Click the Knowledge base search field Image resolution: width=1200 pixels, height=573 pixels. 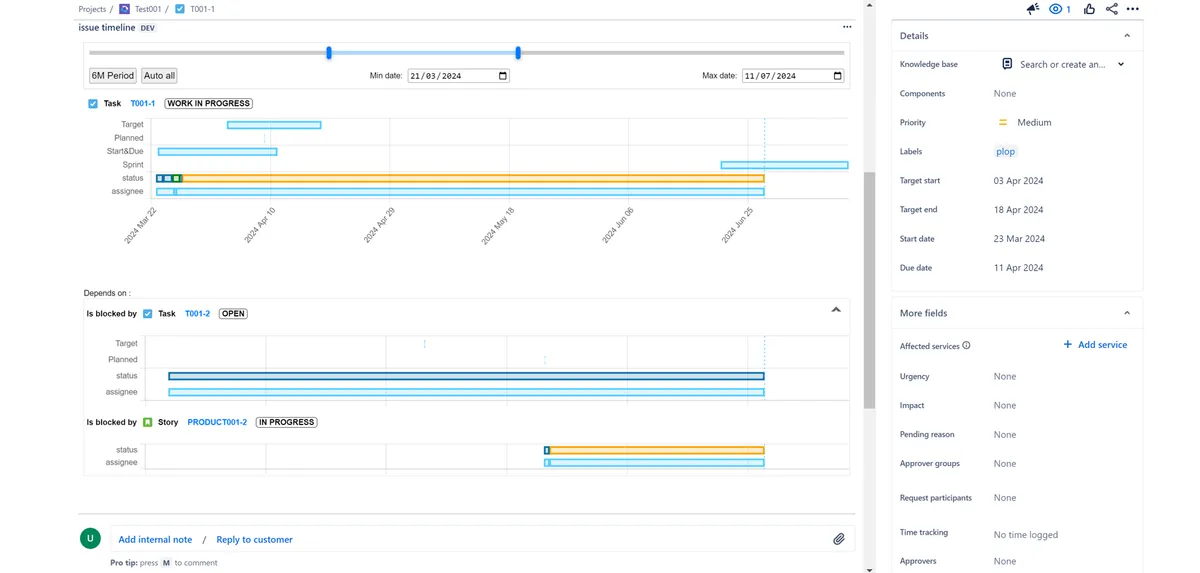[x=1062, y=64]
